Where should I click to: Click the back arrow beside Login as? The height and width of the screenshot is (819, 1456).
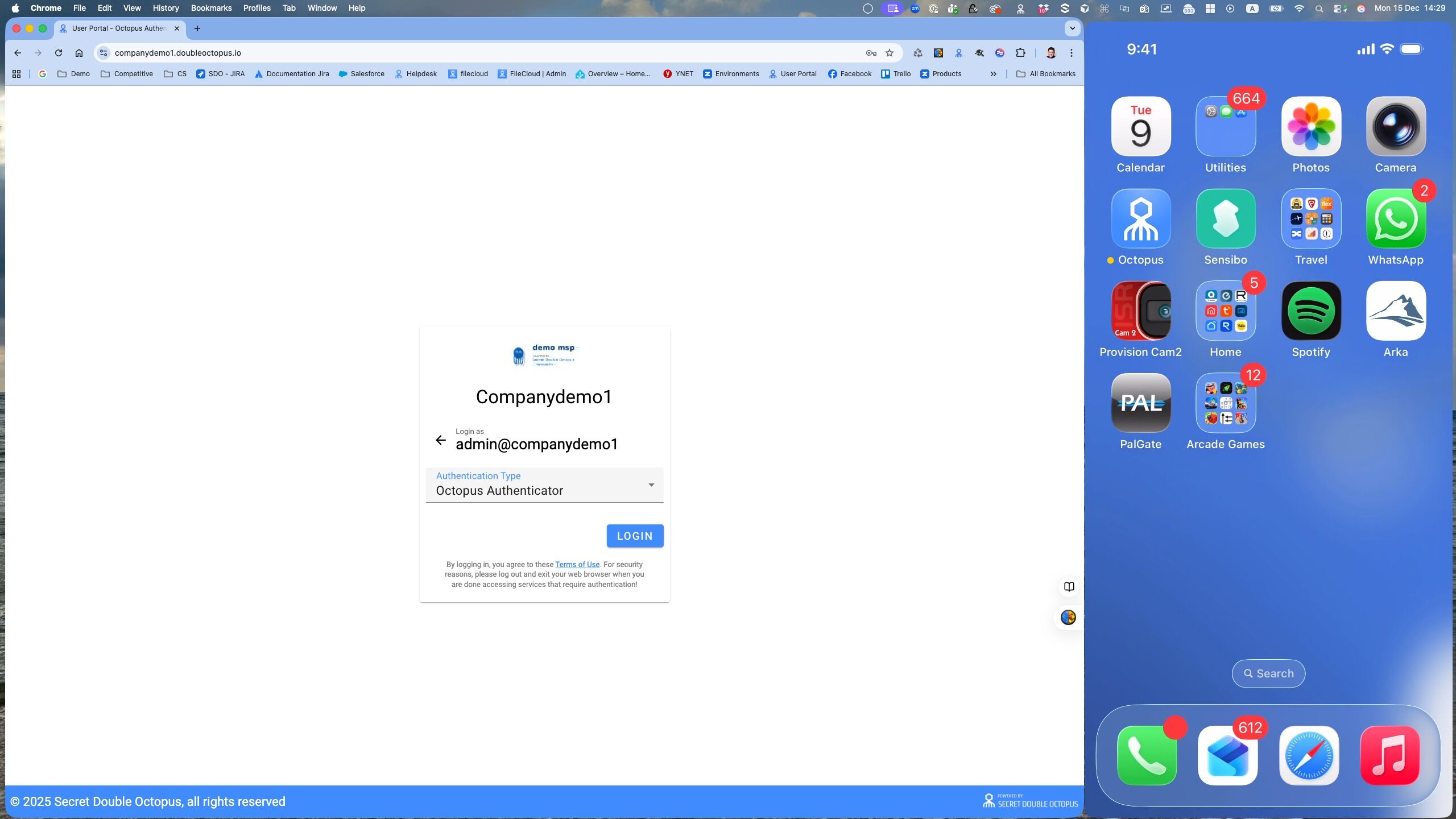441,440
